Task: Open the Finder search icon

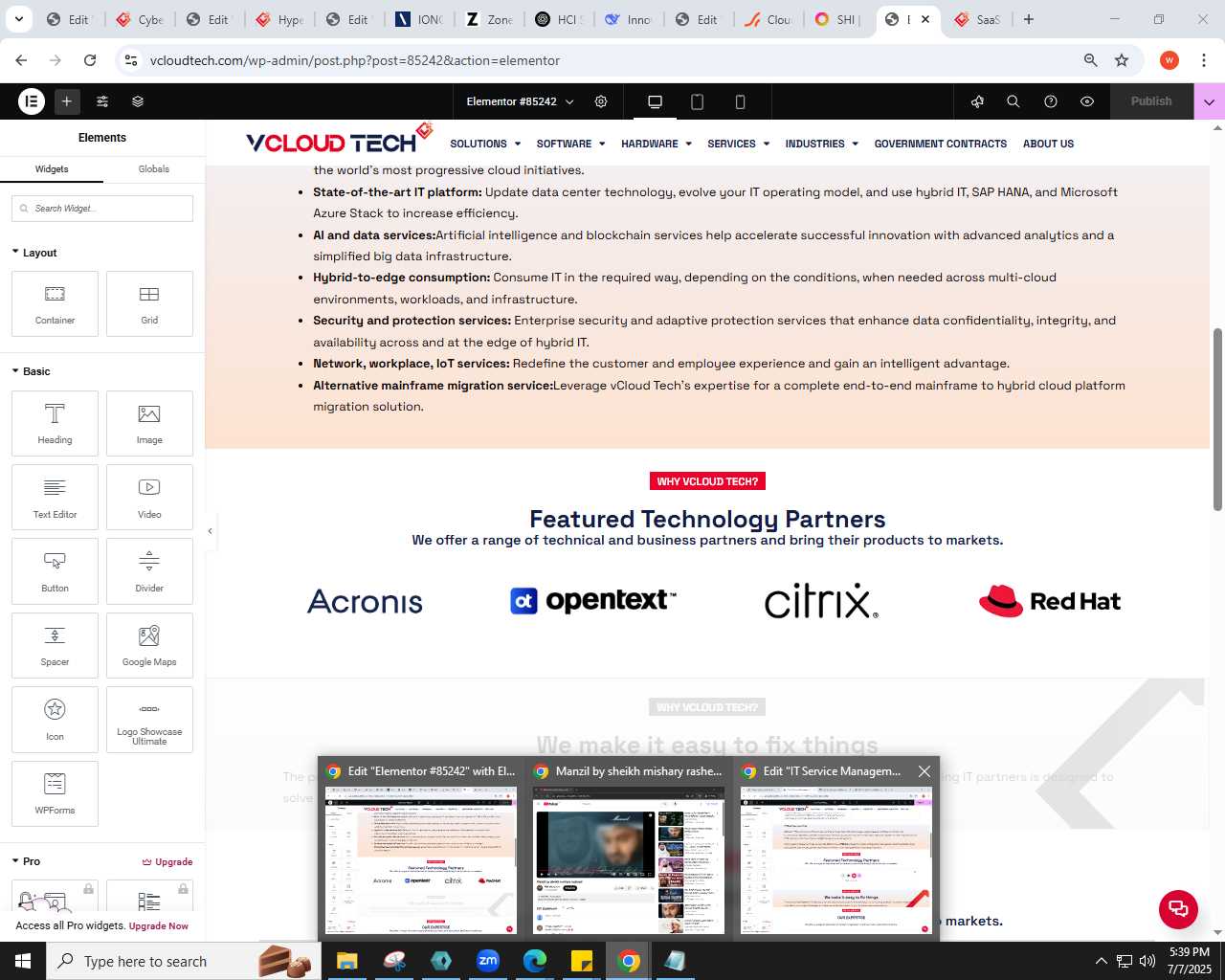Action: coord(1013,101)
